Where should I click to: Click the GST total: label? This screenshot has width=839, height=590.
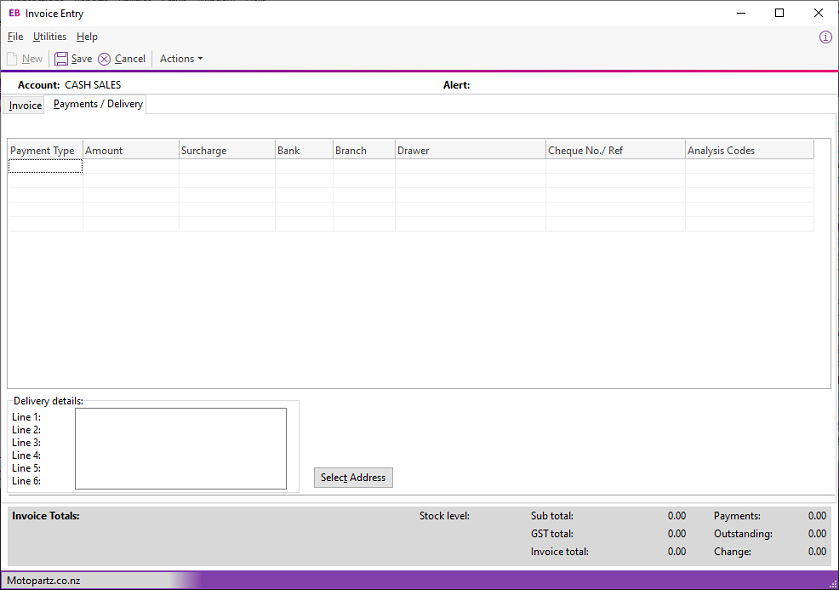coord(552,533)
